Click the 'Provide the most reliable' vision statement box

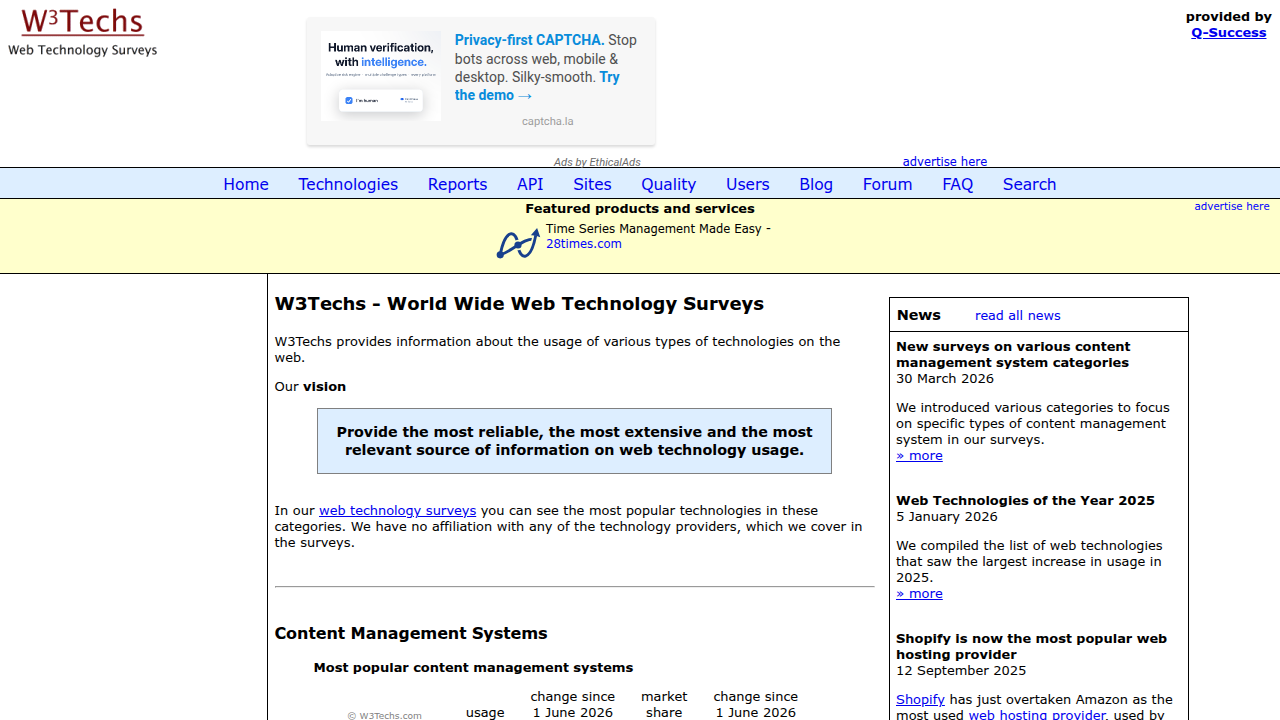[574, 441]
